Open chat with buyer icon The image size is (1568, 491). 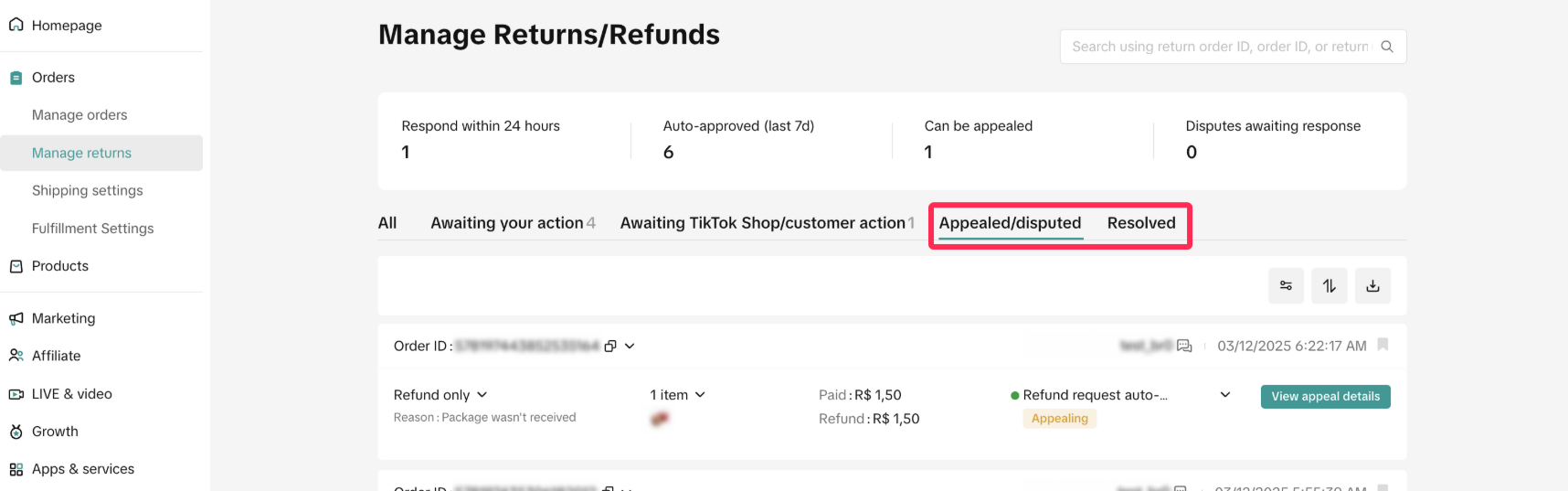[x=1184, y=346]
